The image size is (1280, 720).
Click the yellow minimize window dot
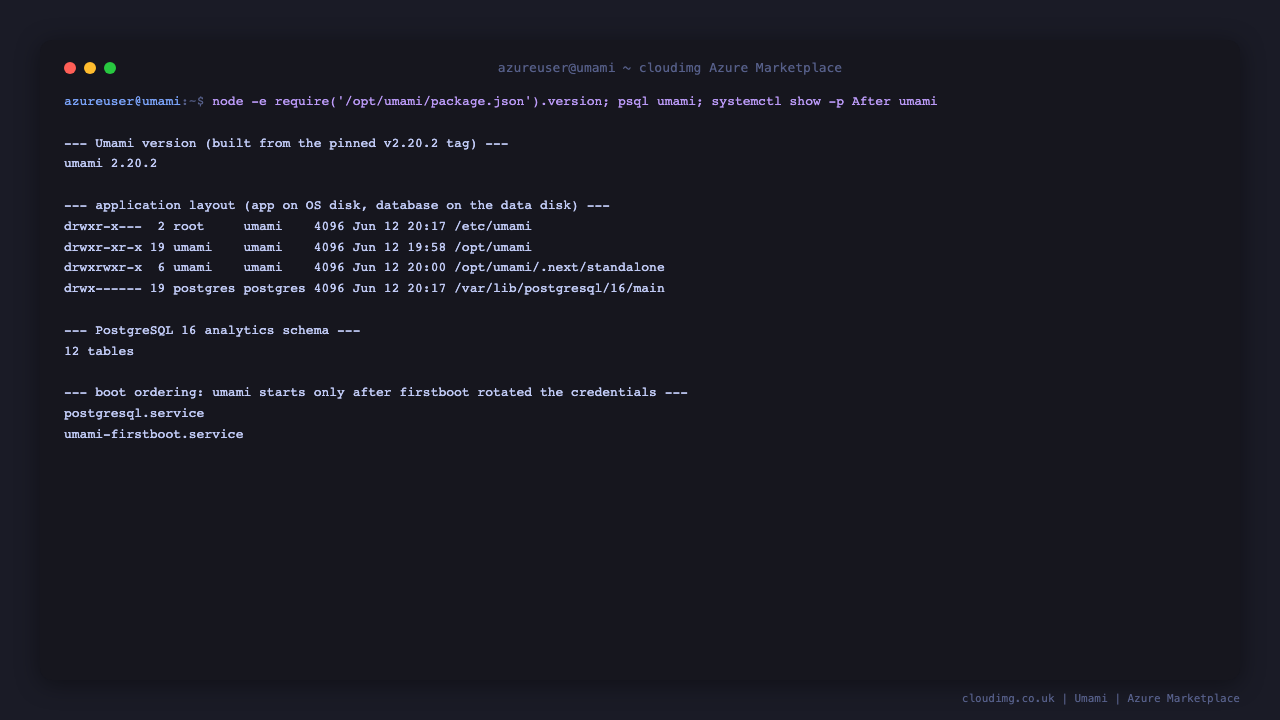tap(90, 68)
